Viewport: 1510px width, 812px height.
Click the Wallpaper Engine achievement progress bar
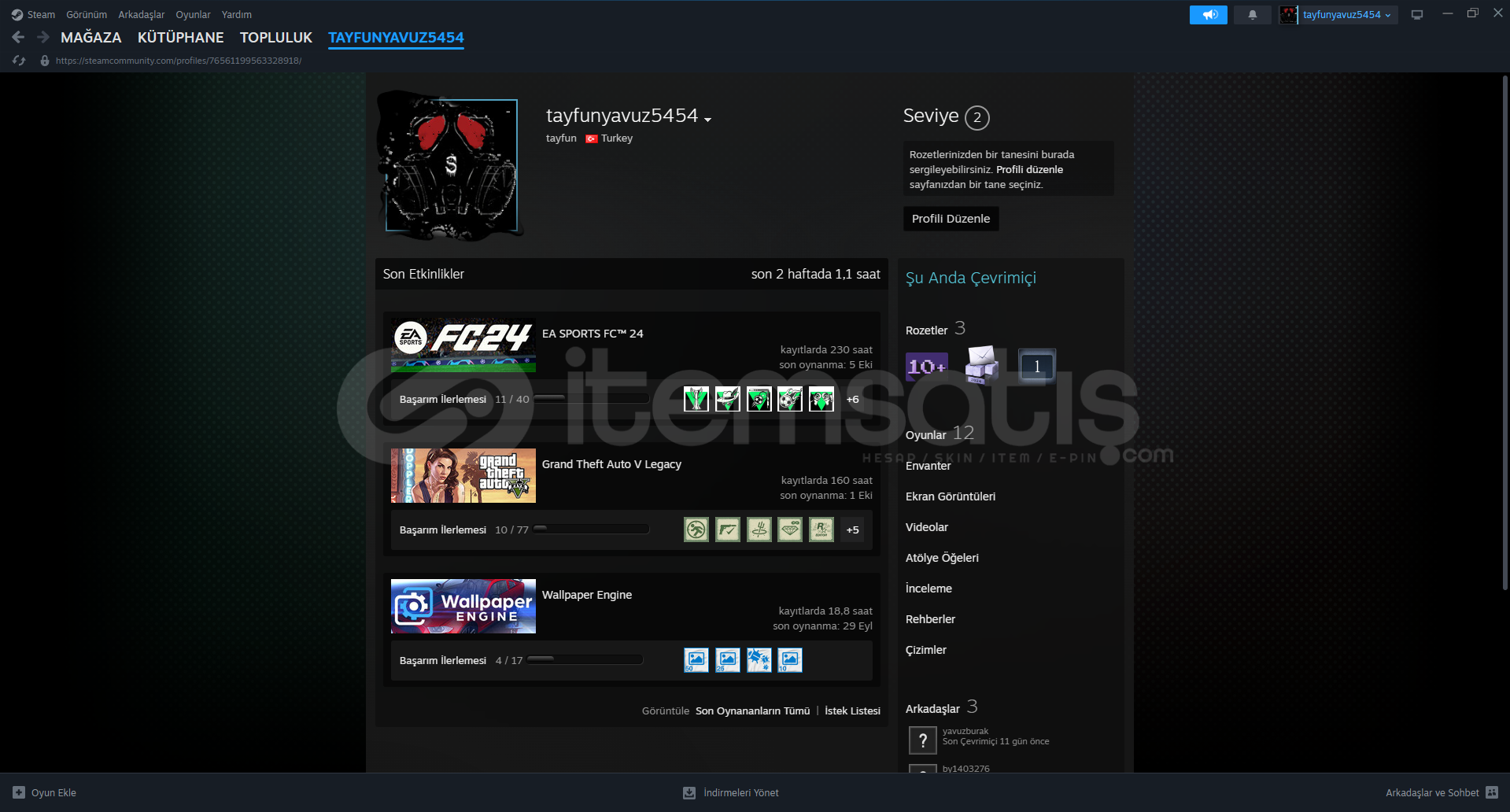[585, 660]
